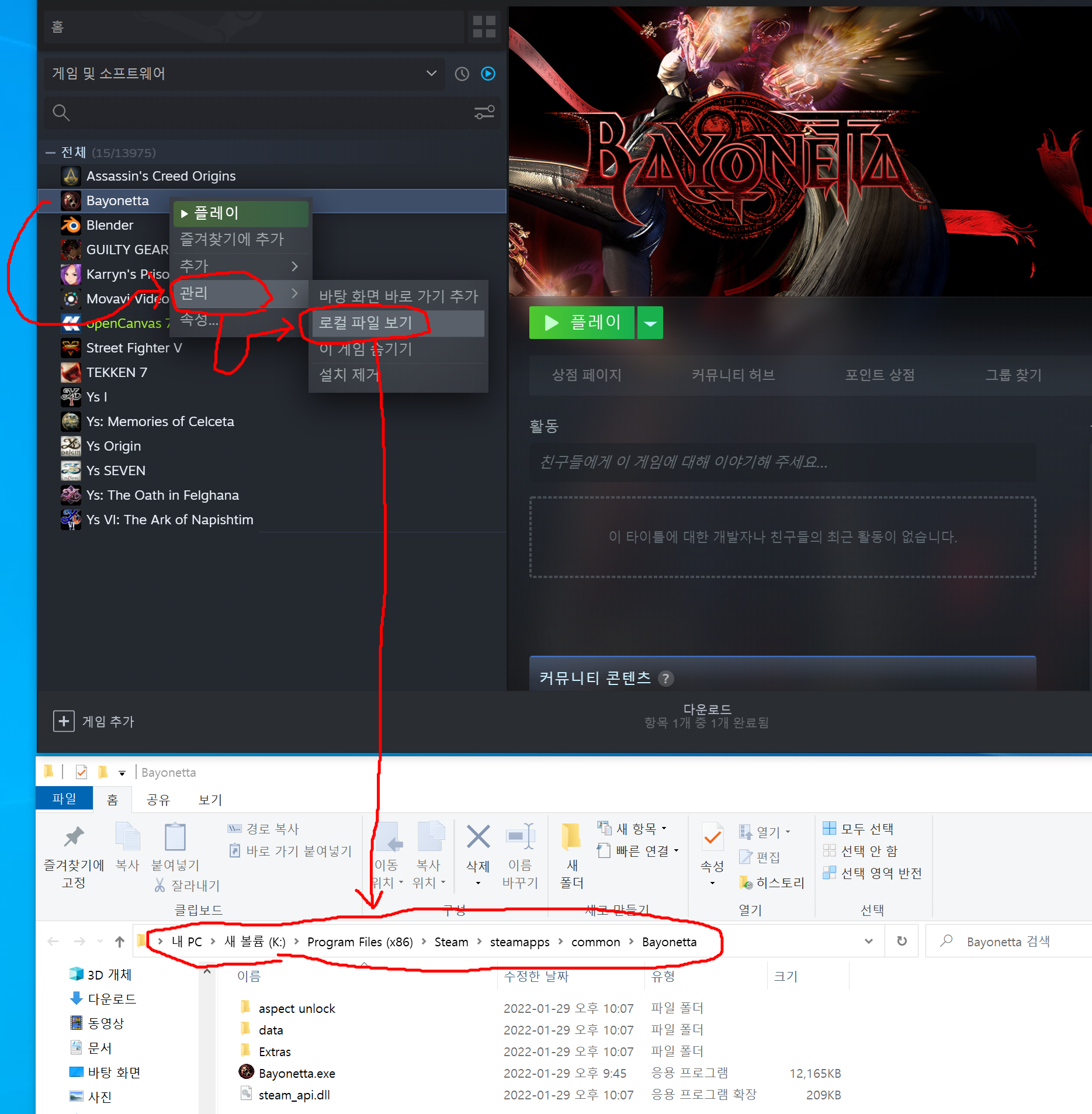The image size is (1092, 1114).
Task: Click steamapps in the address breadcrumb
Action: click(x=519, y=942)
